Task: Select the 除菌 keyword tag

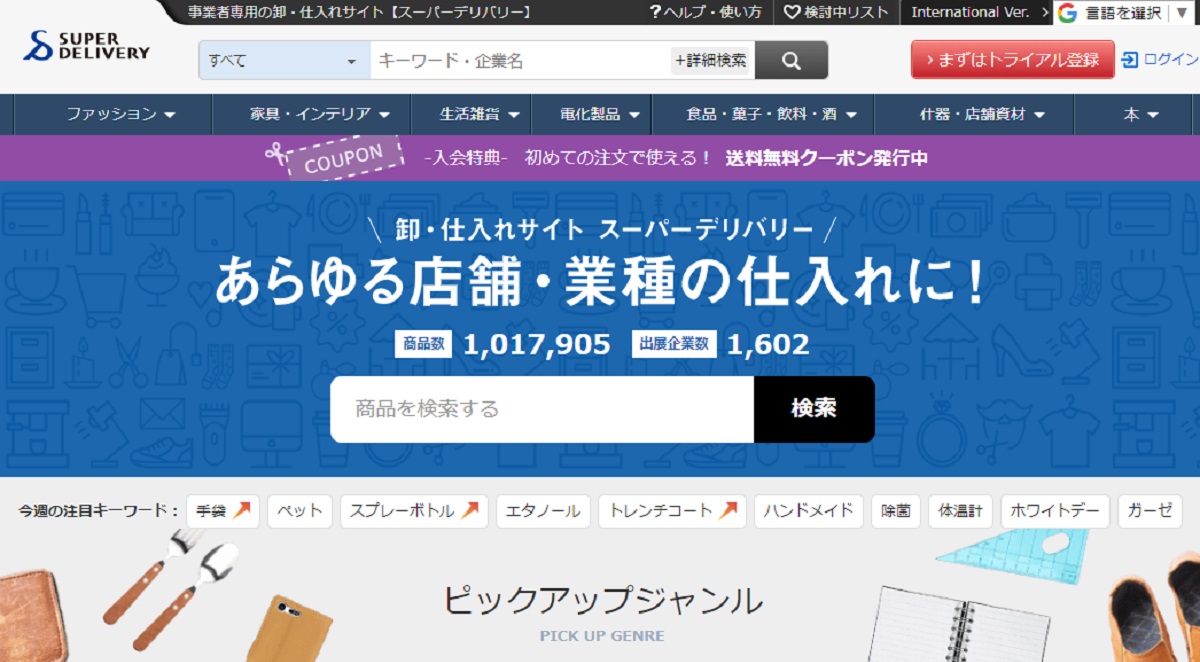Action: click(895, 511)
